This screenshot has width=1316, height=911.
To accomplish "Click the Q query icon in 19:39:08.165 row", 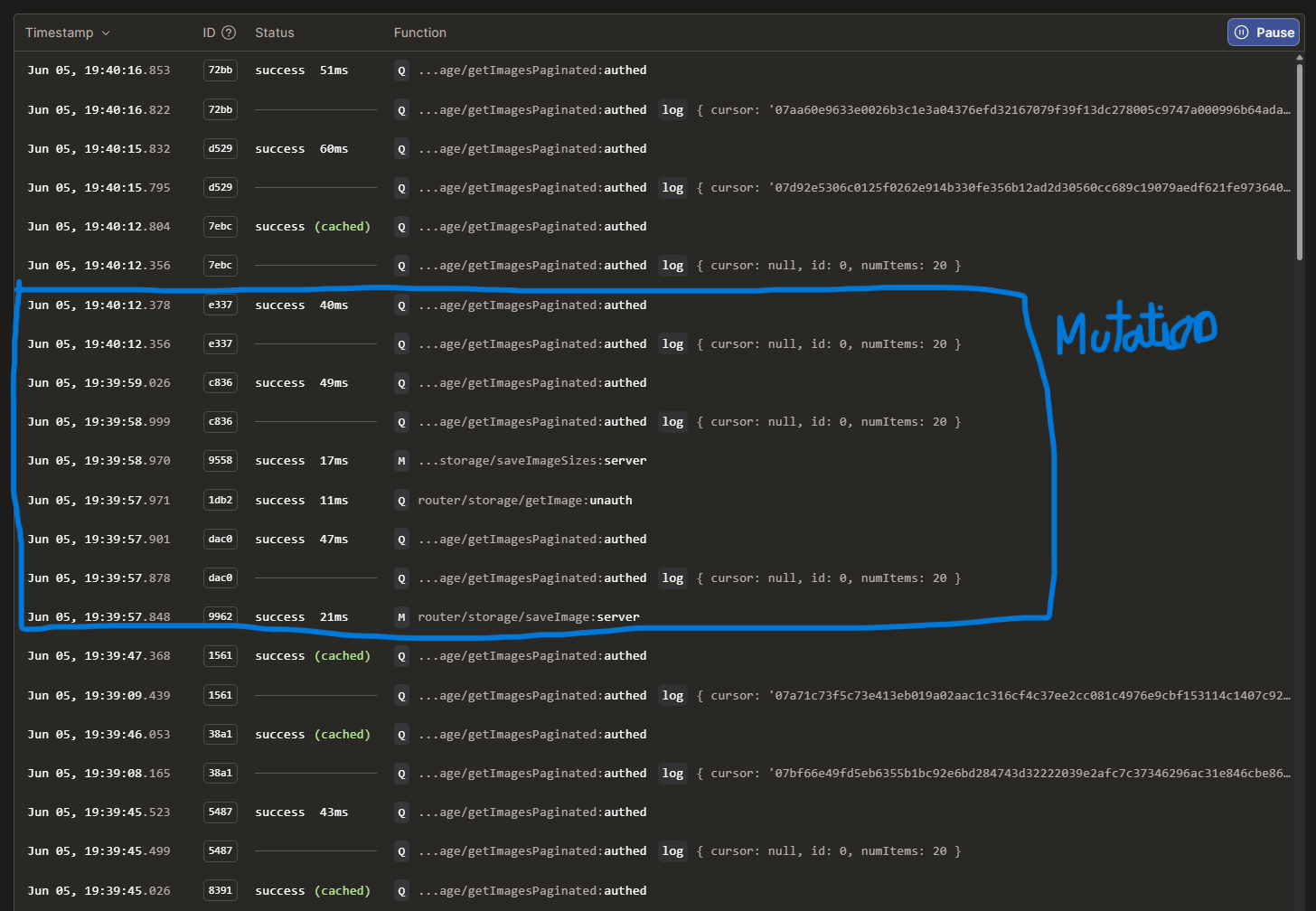I will click(x=401, y=774).
